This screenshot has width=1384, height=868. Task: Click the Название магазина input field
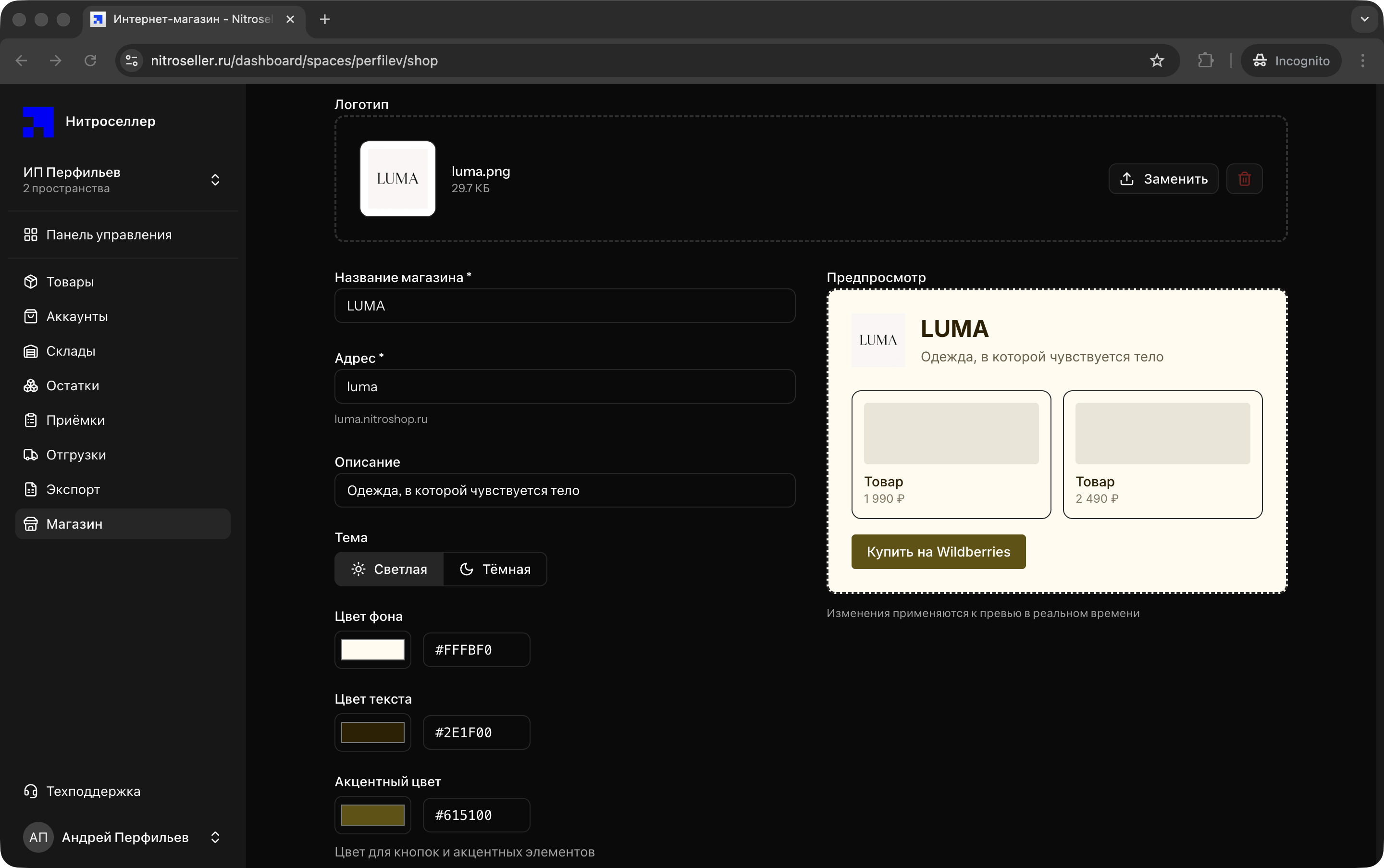564,306
